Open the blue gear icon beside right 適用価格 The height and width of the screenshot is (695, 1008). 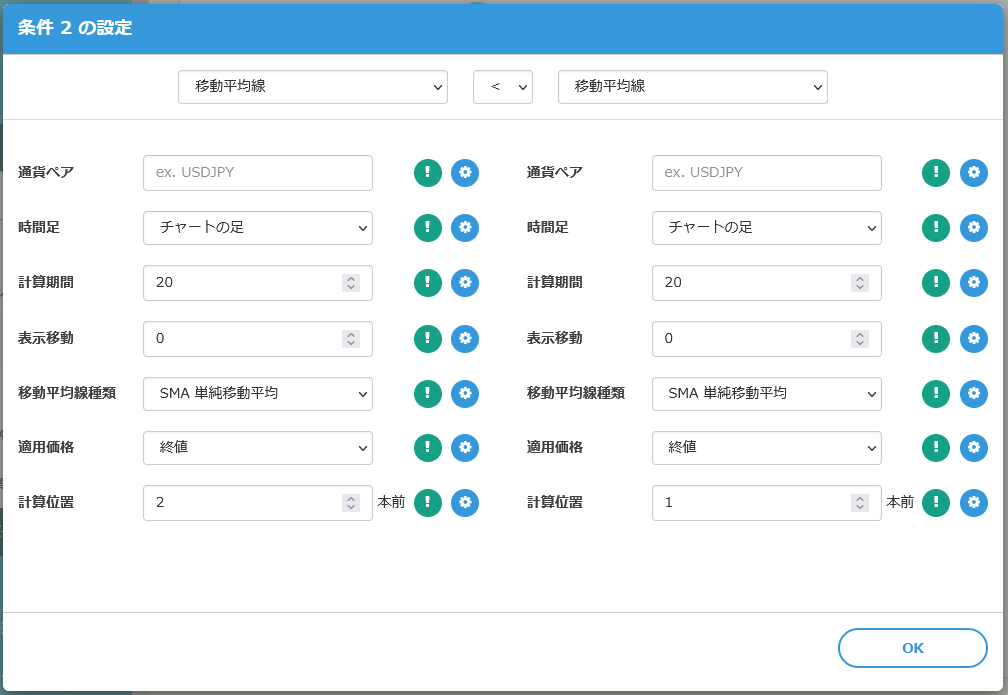pos(974,448)
